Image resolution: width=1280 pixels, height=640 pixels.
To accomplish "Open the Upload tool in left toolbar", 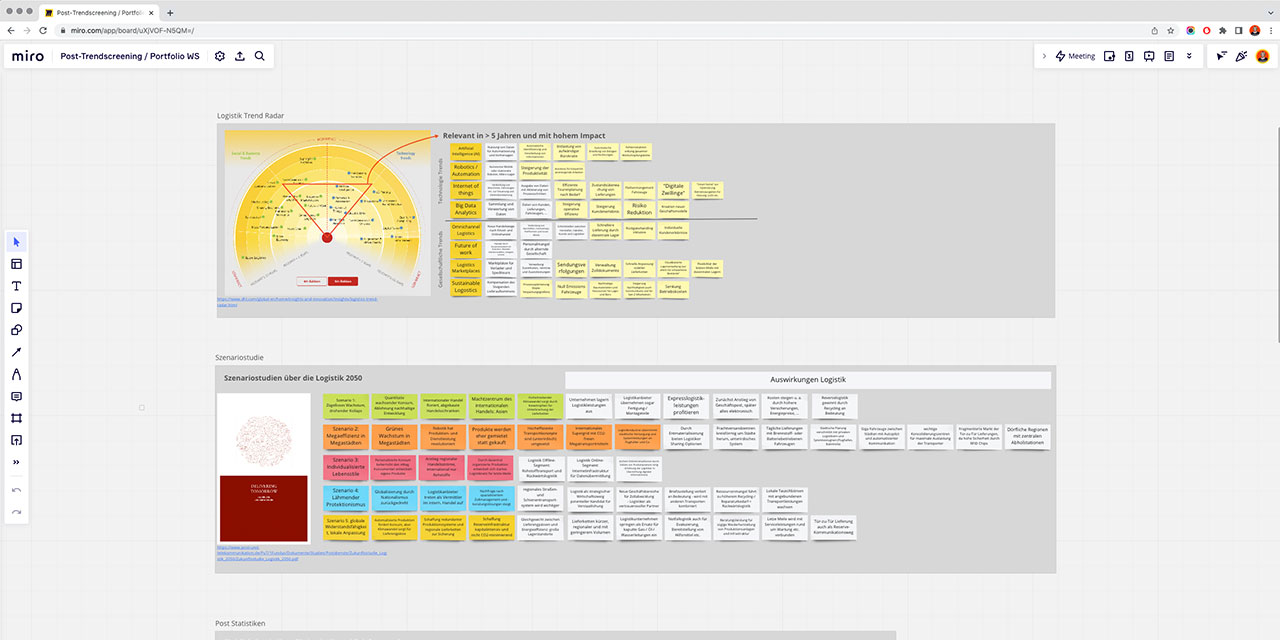I will point(16,440).
